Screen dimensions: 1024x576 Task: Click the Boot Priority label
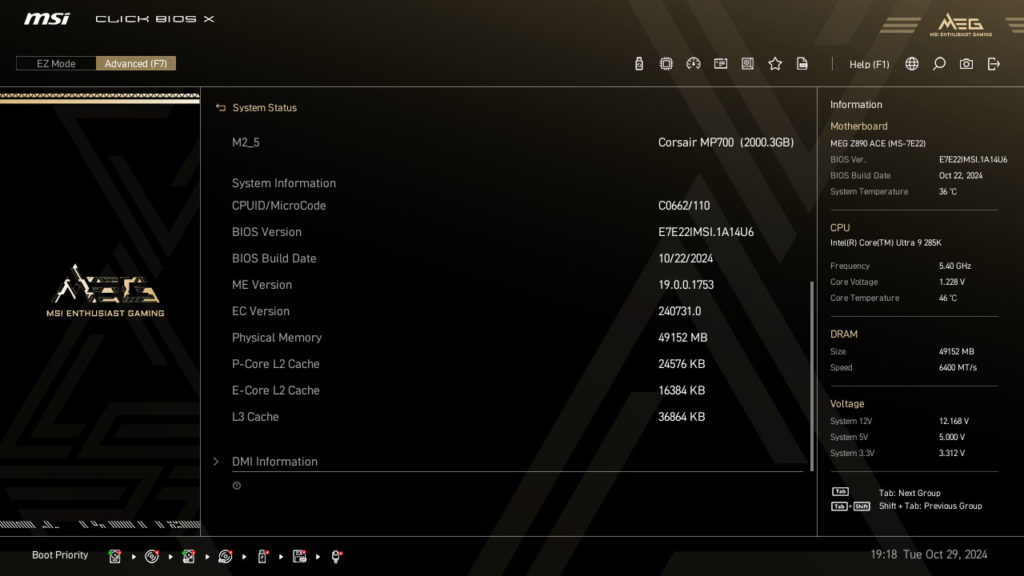pos(60,555)
